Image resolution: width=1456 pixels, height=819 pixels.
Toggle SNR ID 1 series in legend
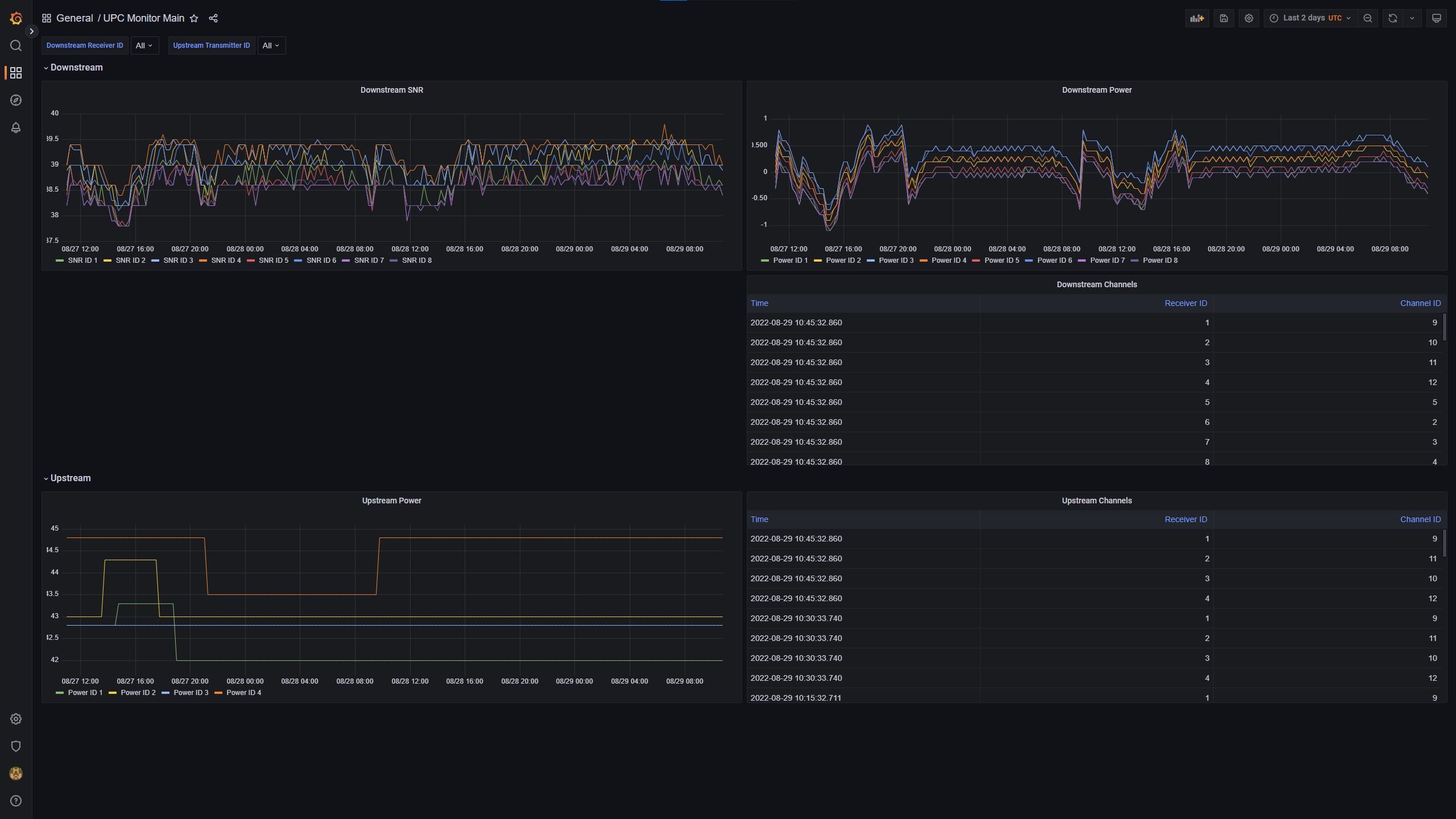pyautogui.click(x=82, y=260)
